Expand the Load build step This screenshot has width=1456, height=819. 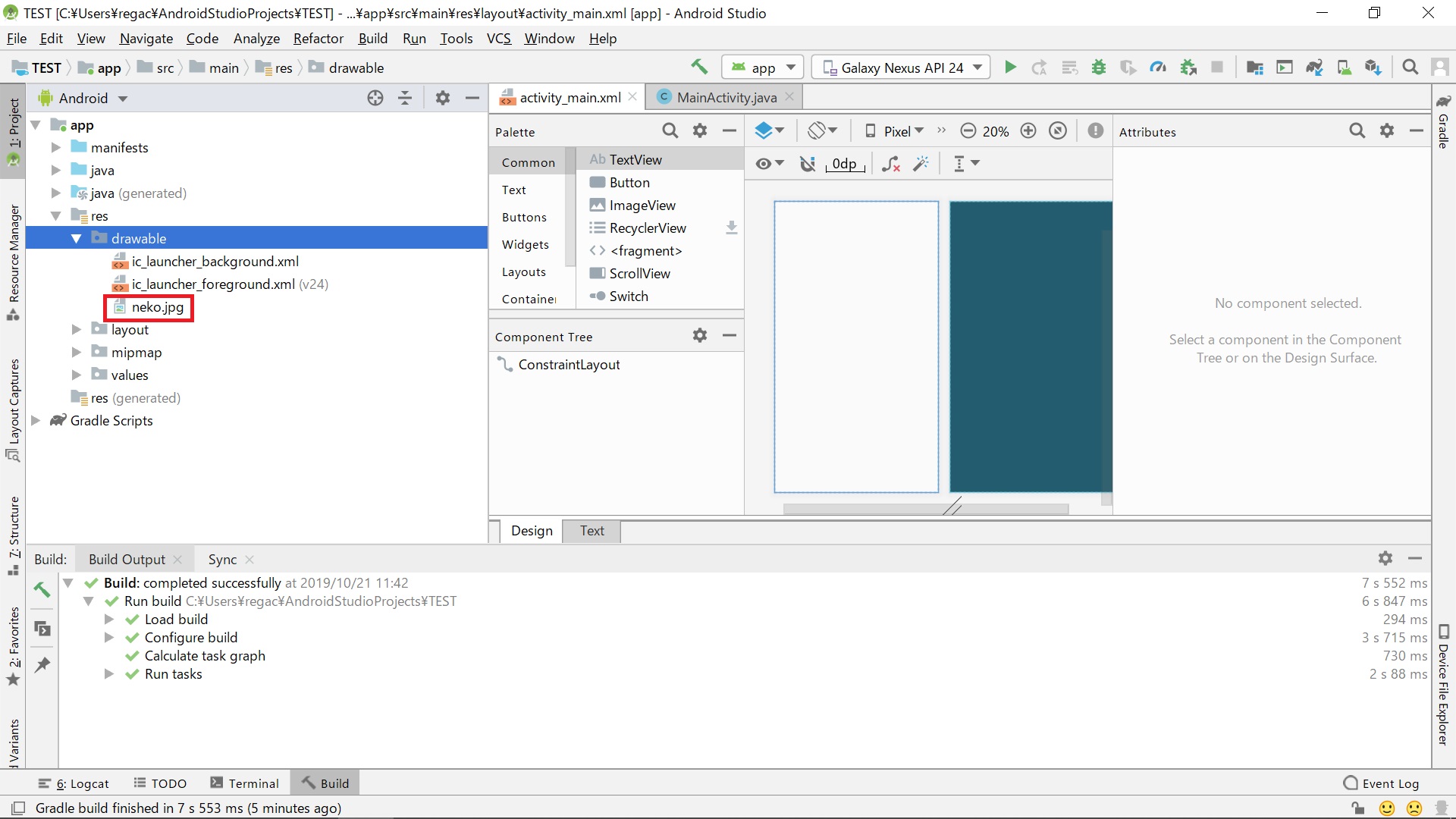click(x=109, y=619)
